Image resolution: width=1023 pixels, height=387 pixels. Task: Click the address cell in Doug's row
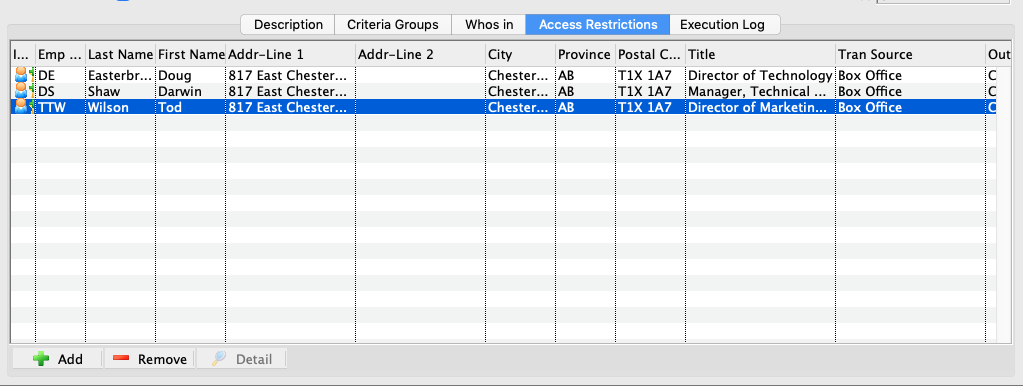[290, 76]
